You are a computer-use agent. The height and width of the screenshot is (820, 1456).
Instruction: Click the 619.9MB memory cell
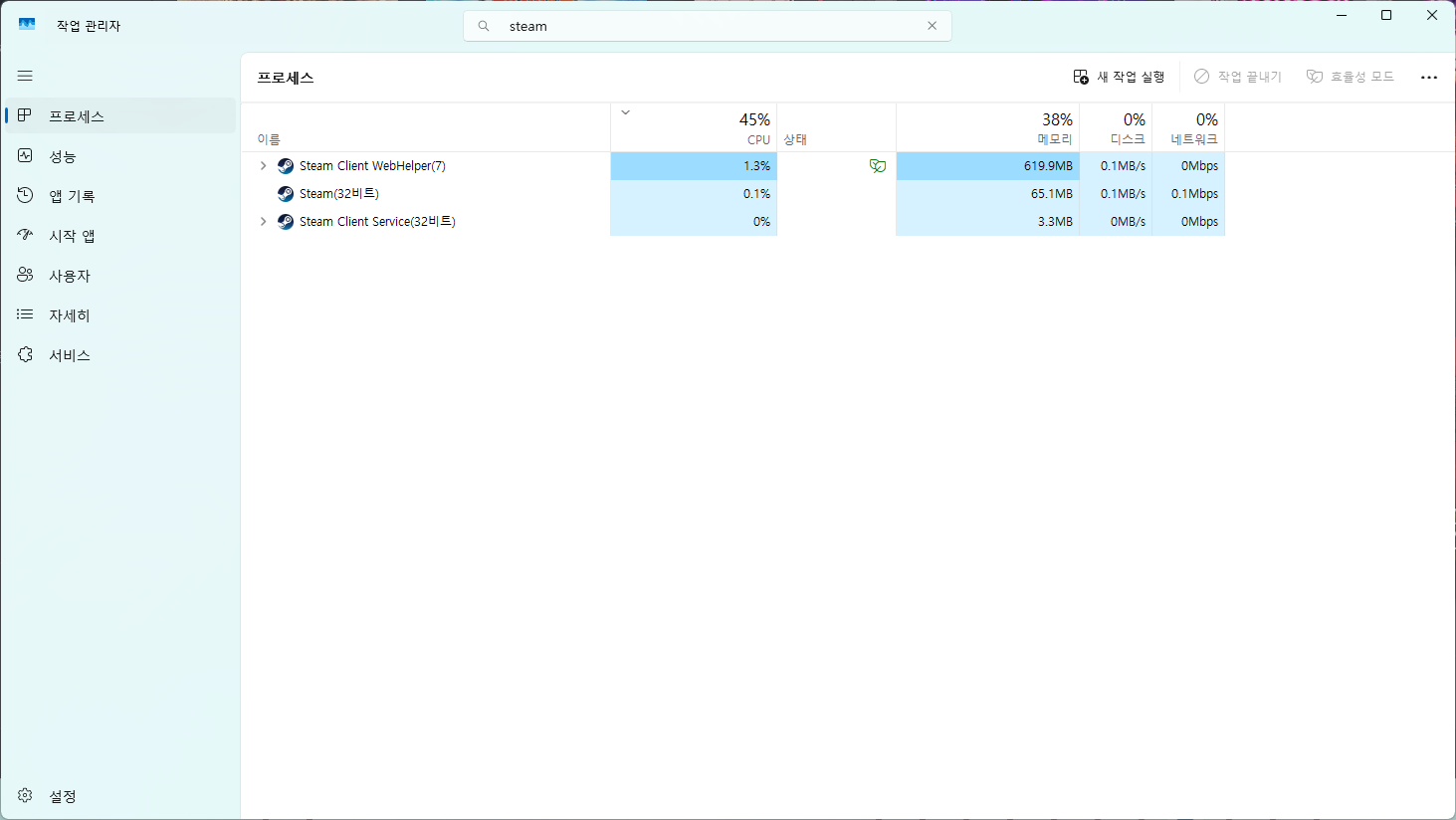click(x=987, y=166)
